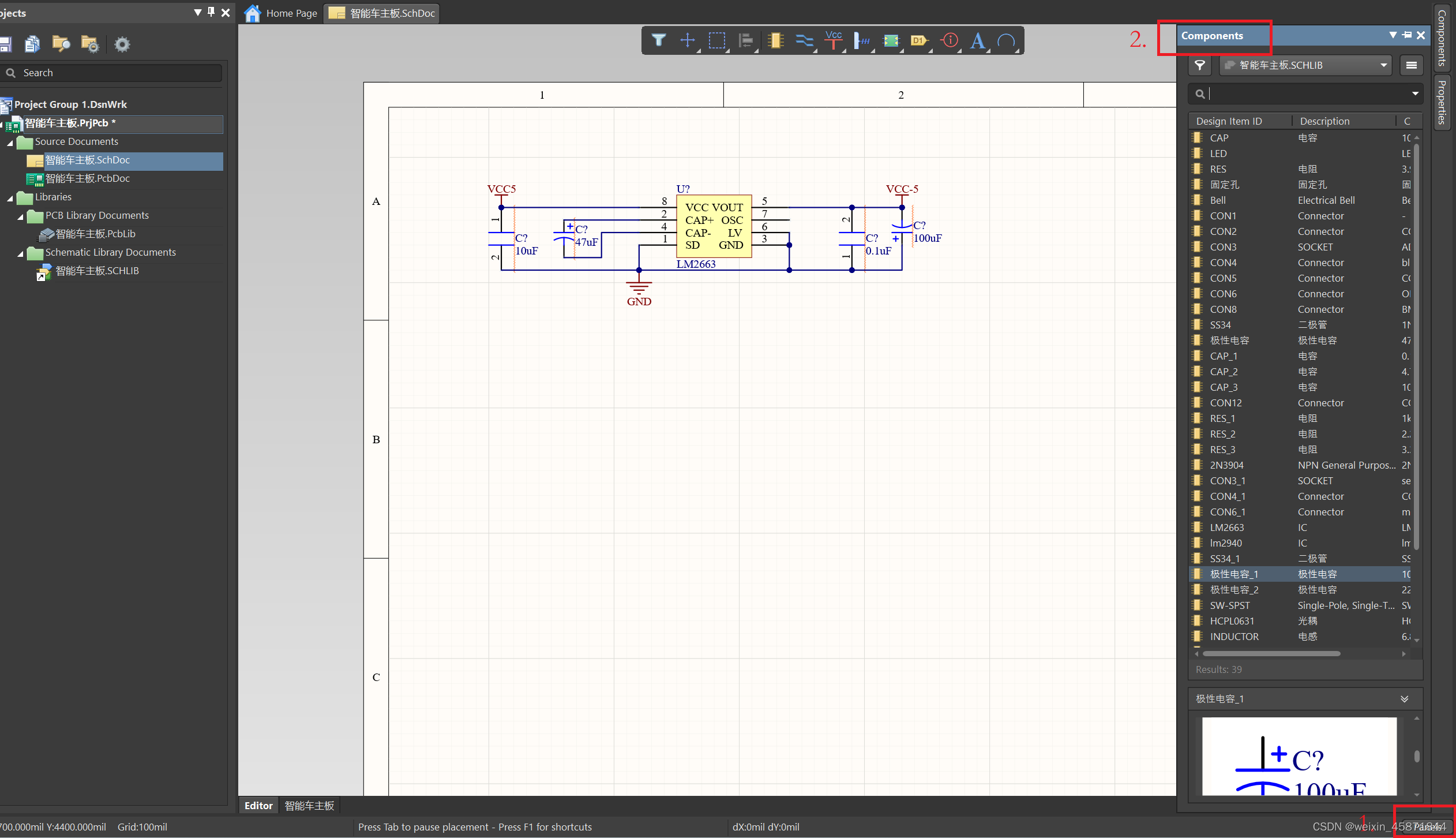
Task: Collapse the Source Documents folder
Action: (x=10, y=142)
